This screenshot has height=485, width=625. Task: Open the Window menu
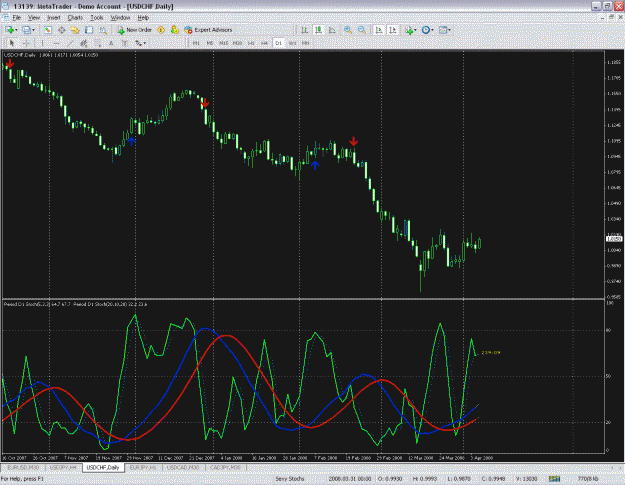pos(120,18)
